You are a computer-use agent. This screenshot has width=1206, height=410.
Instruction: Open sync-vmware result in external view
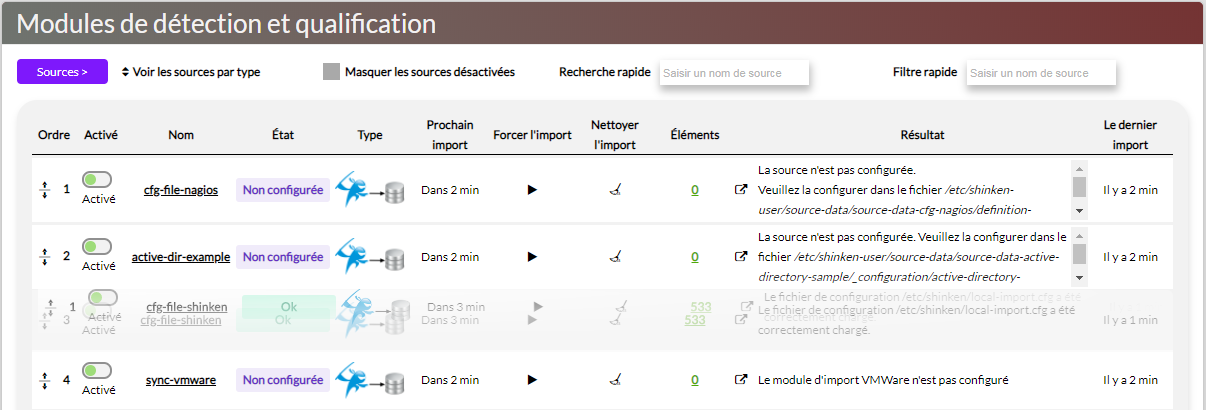(x=741, y=380)
